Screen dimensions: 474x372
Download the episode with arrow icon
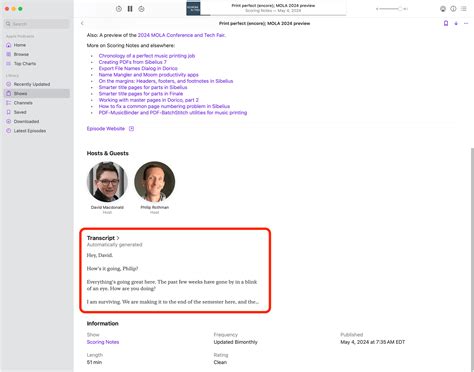click(x=456, y=23)
